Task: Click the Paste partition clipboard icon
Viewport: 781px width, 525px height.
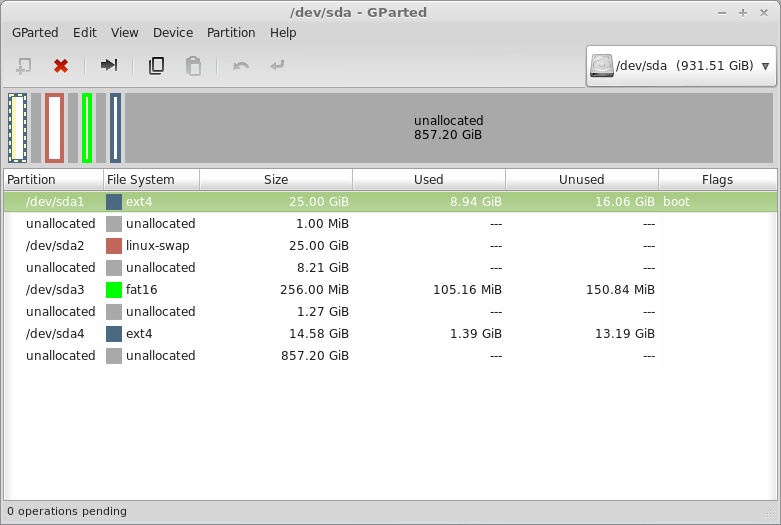Action: point(193,66)
